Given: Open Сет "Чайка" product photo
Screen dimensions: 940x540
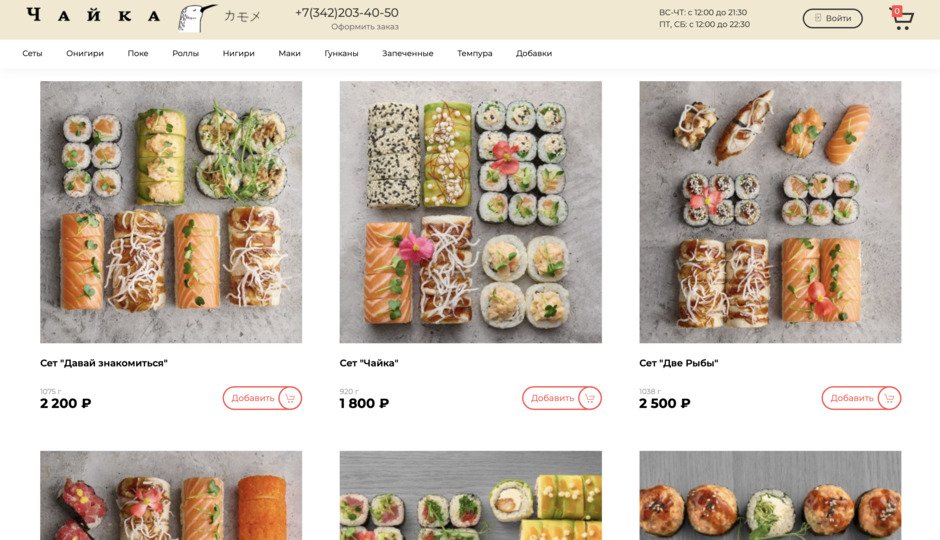Looking at the screenshot, I should coord(471,212).
